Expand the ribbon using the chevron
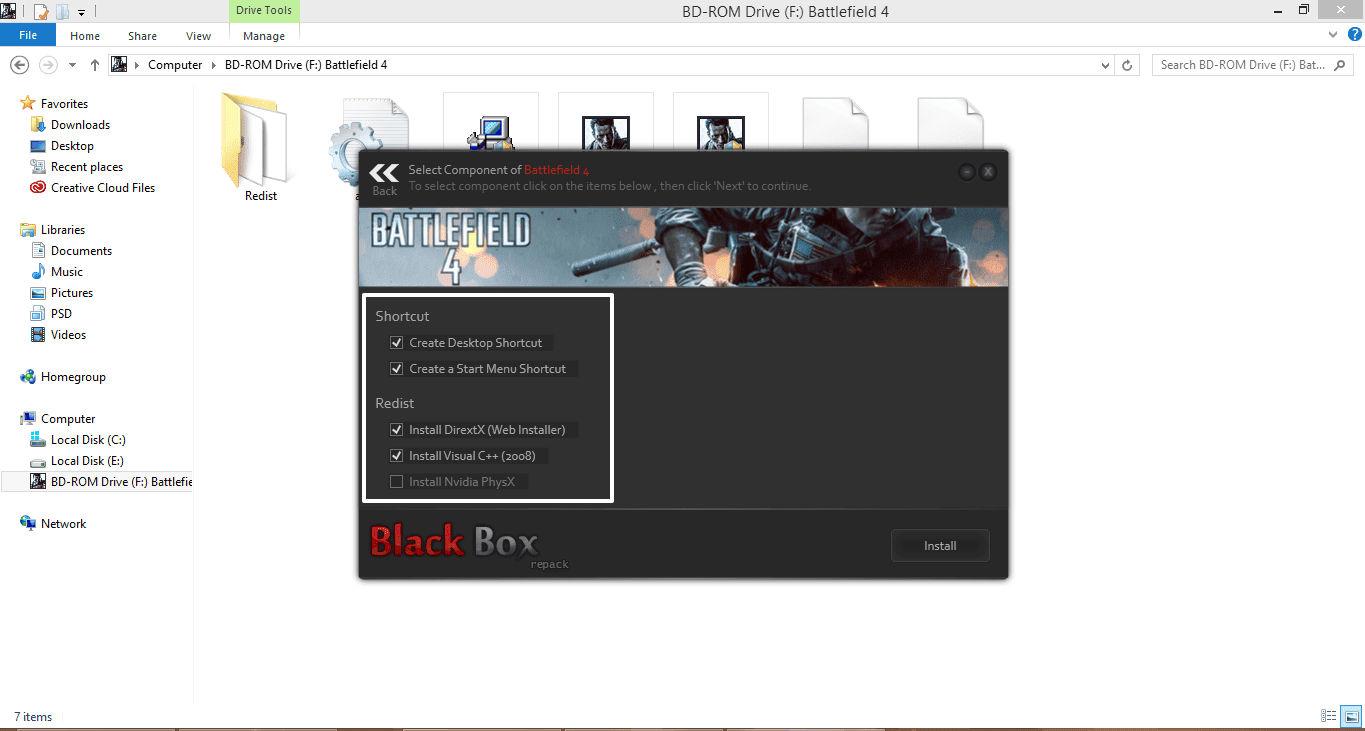Screen dimensions: 1365x731 tap(1331, 35)
